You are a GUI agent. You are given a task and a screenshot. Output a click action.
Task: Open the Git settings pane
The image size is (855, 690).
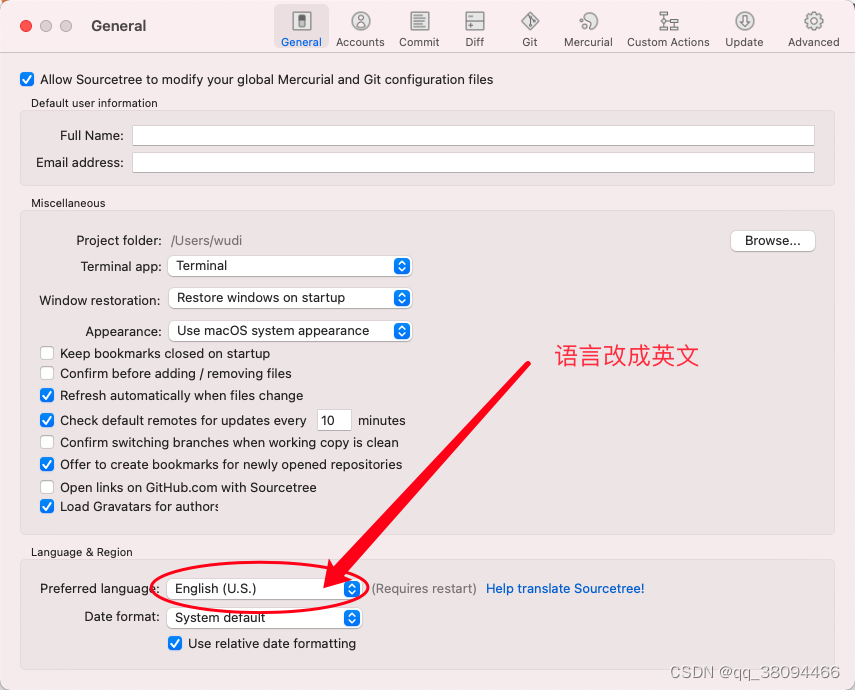click(x=530, y=27)
